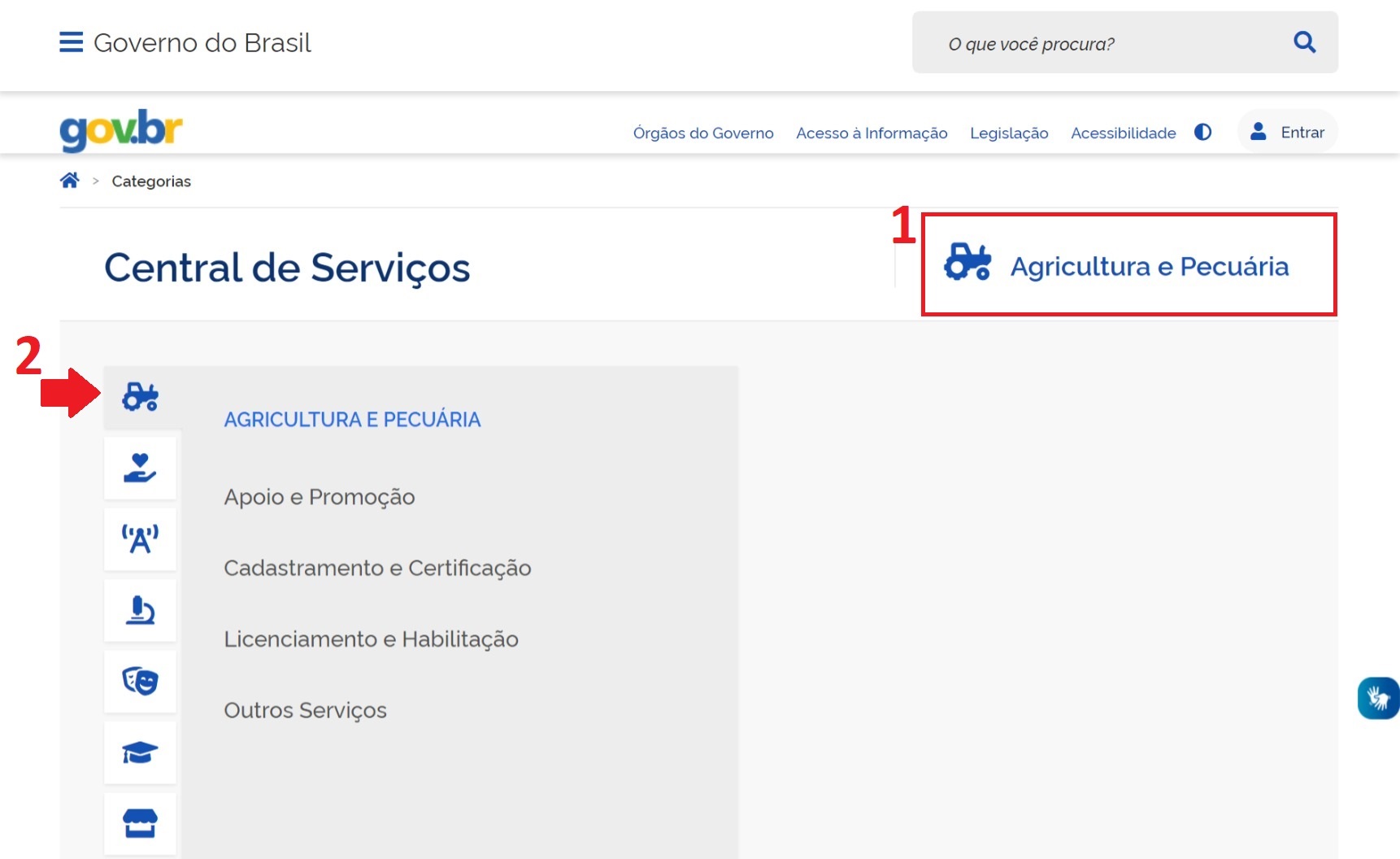
Task: Click Categorias breadcrumb text
Action: click(x=151, y=181)
